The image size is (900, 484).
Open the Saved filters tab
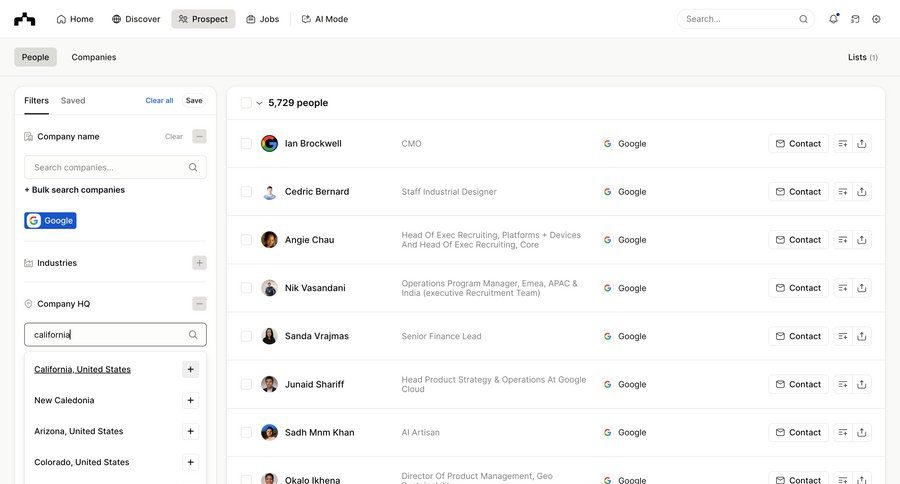tap(73, 100)
